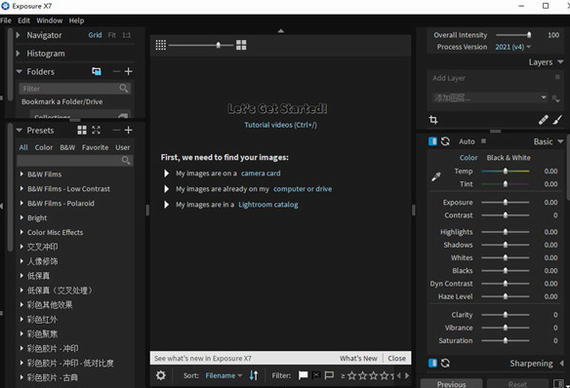The width and height of the screenshot is (570, 388).
Task: Reverse sort direction arrows icon
Action: click(x=254, y=375)
